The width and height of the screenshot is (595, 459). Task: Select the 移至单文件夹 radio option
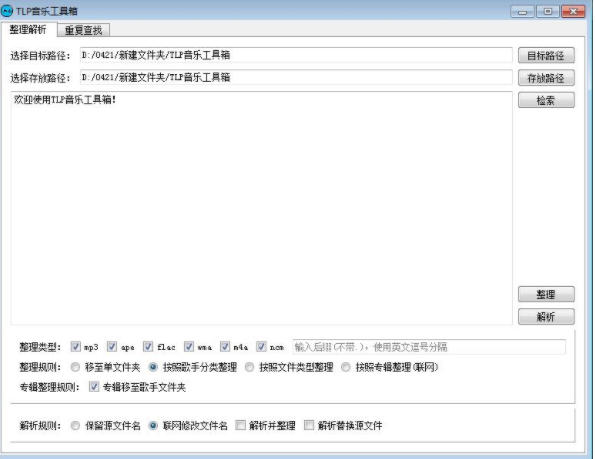tap(76, 367)
